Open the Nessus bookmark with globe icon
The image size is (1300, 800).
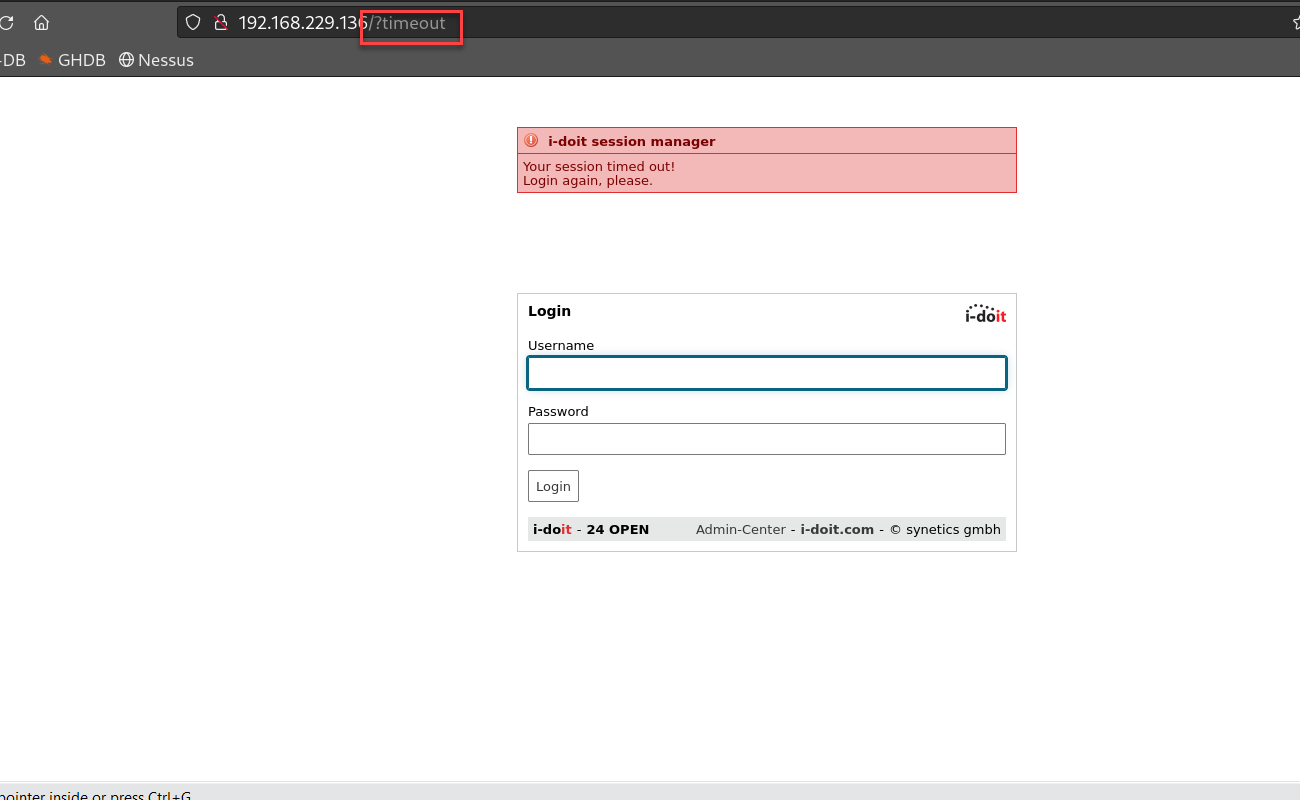pyautogui.click(x=156, y=60)
